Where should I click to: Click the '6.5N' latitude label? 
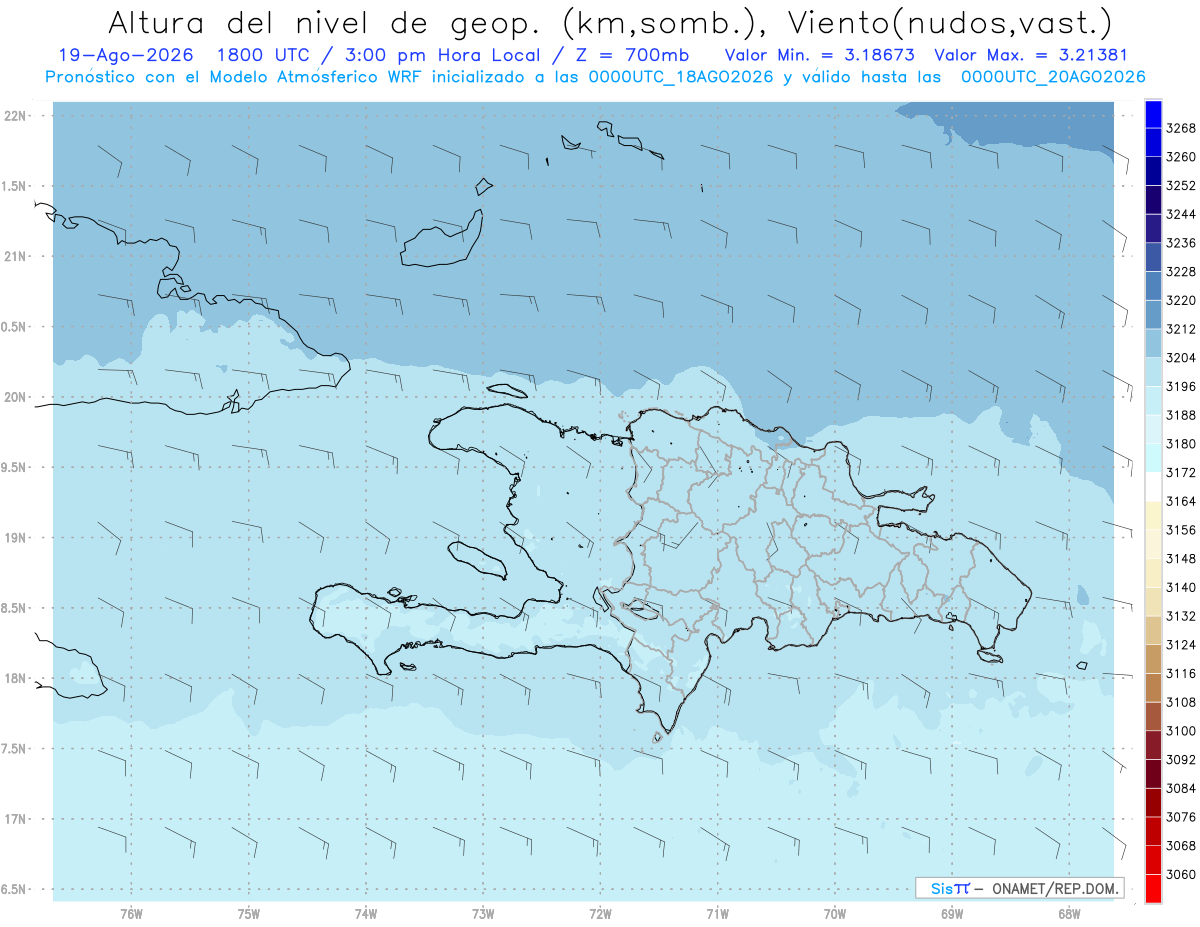point(15,889)
